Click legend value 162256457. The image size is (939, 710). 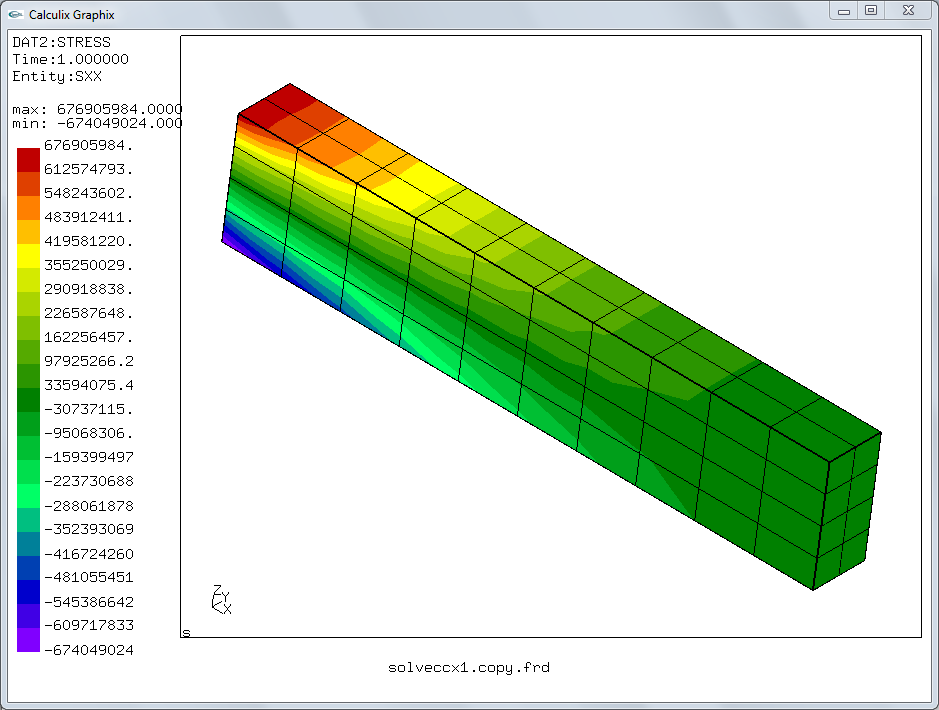tap(89, 337)
